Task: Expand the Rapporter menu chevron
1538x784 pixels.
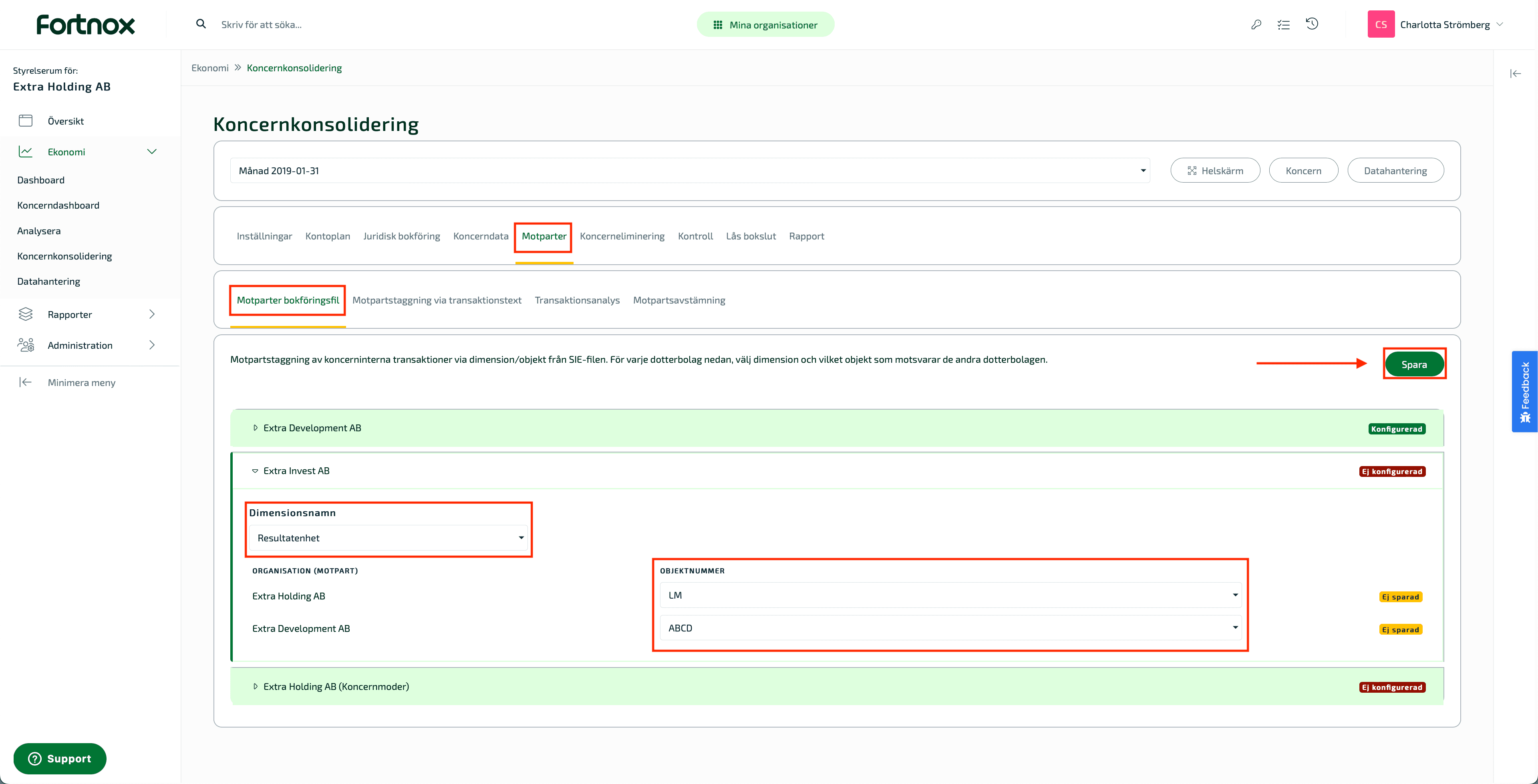Action: [152, 314]
